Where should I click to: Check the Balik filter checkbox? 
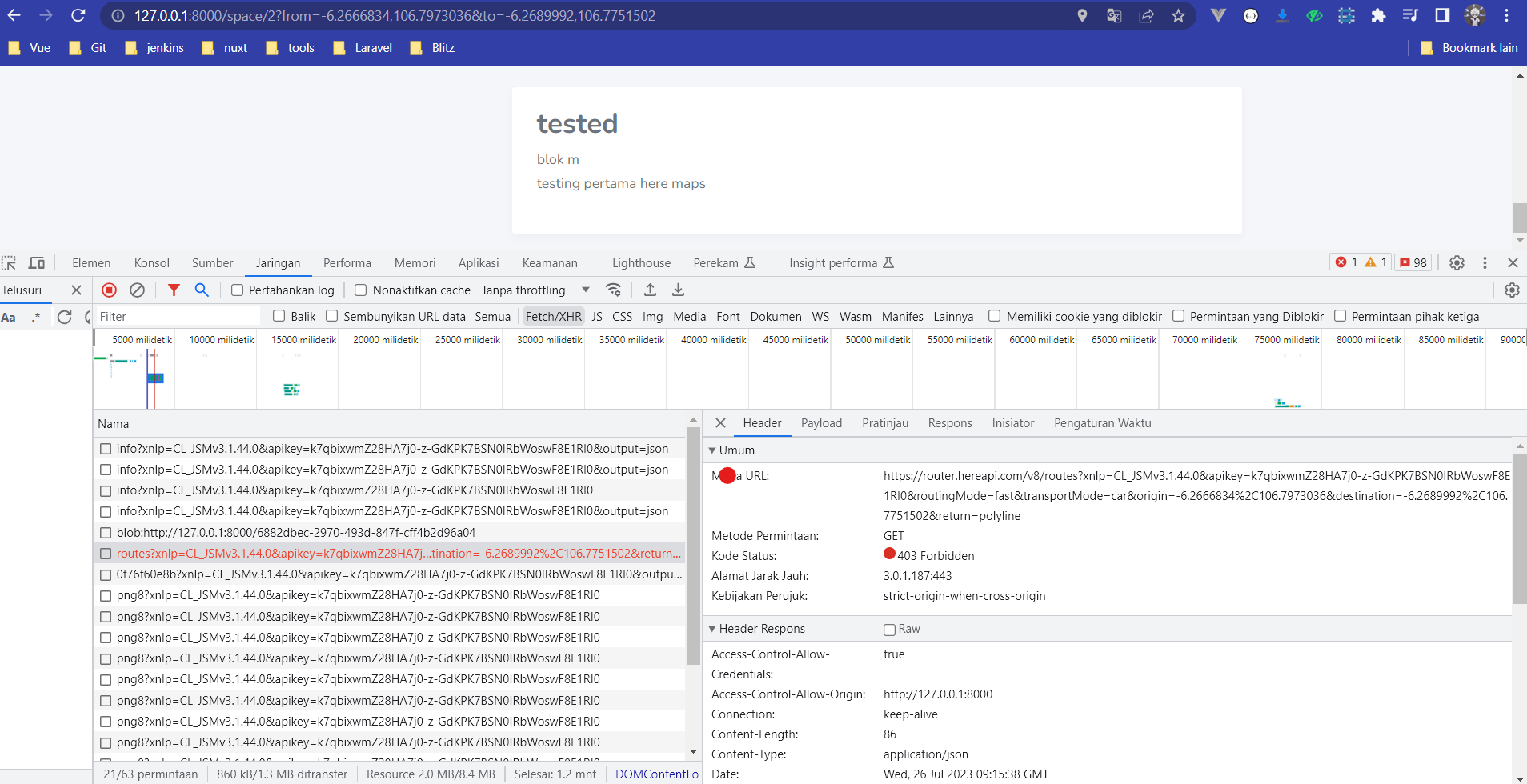[x=279, y=316]
